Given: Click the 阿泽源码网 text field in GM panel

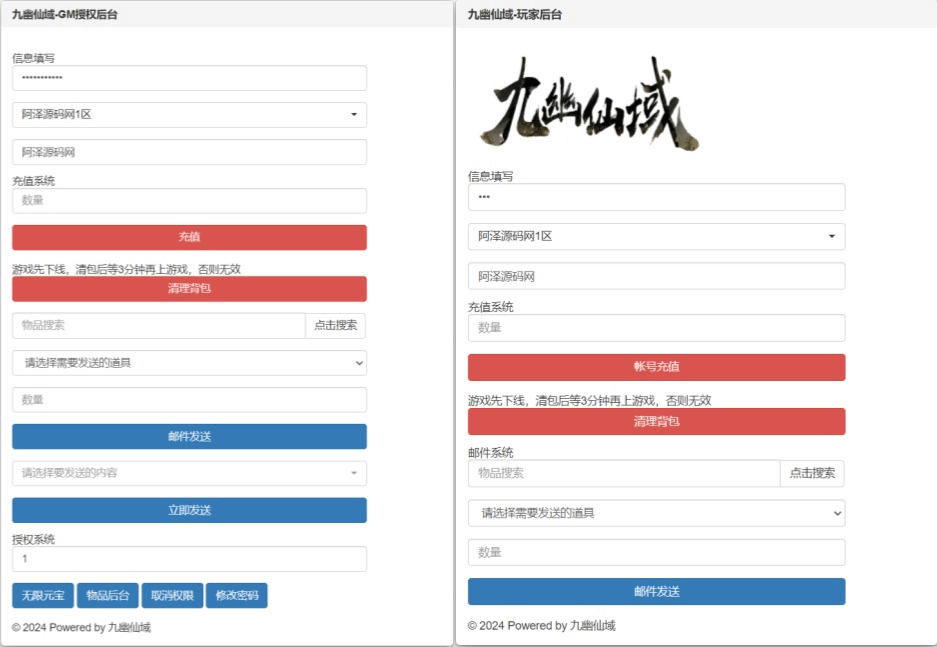Looking at the screenshot, I should pos(189,152).
